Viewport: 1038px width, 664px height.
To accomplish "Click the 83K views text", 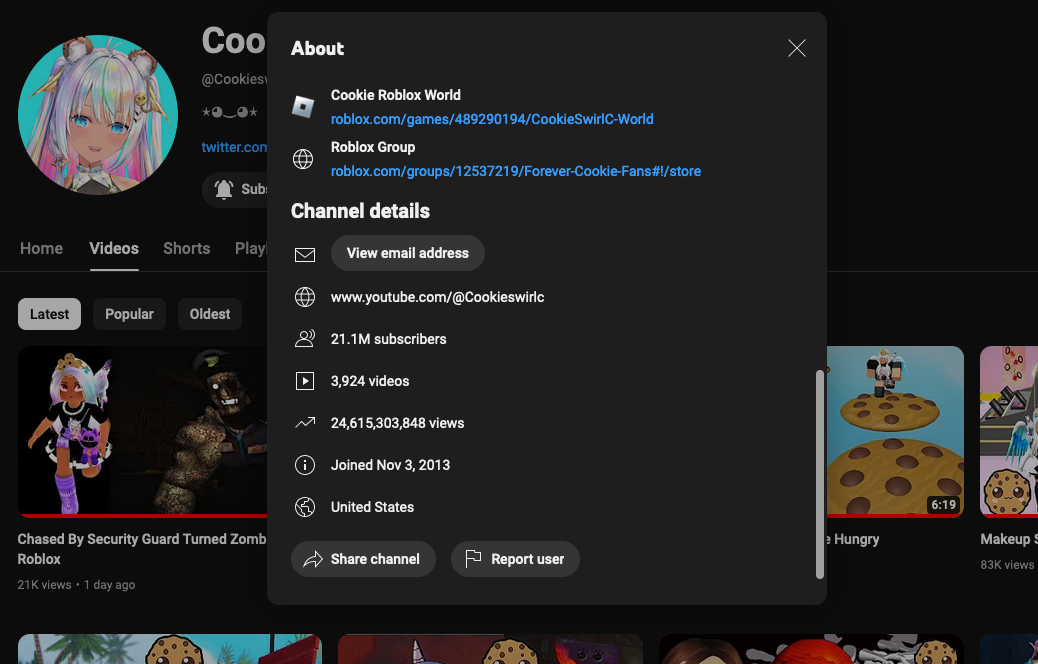I will tap(1007, 565).
